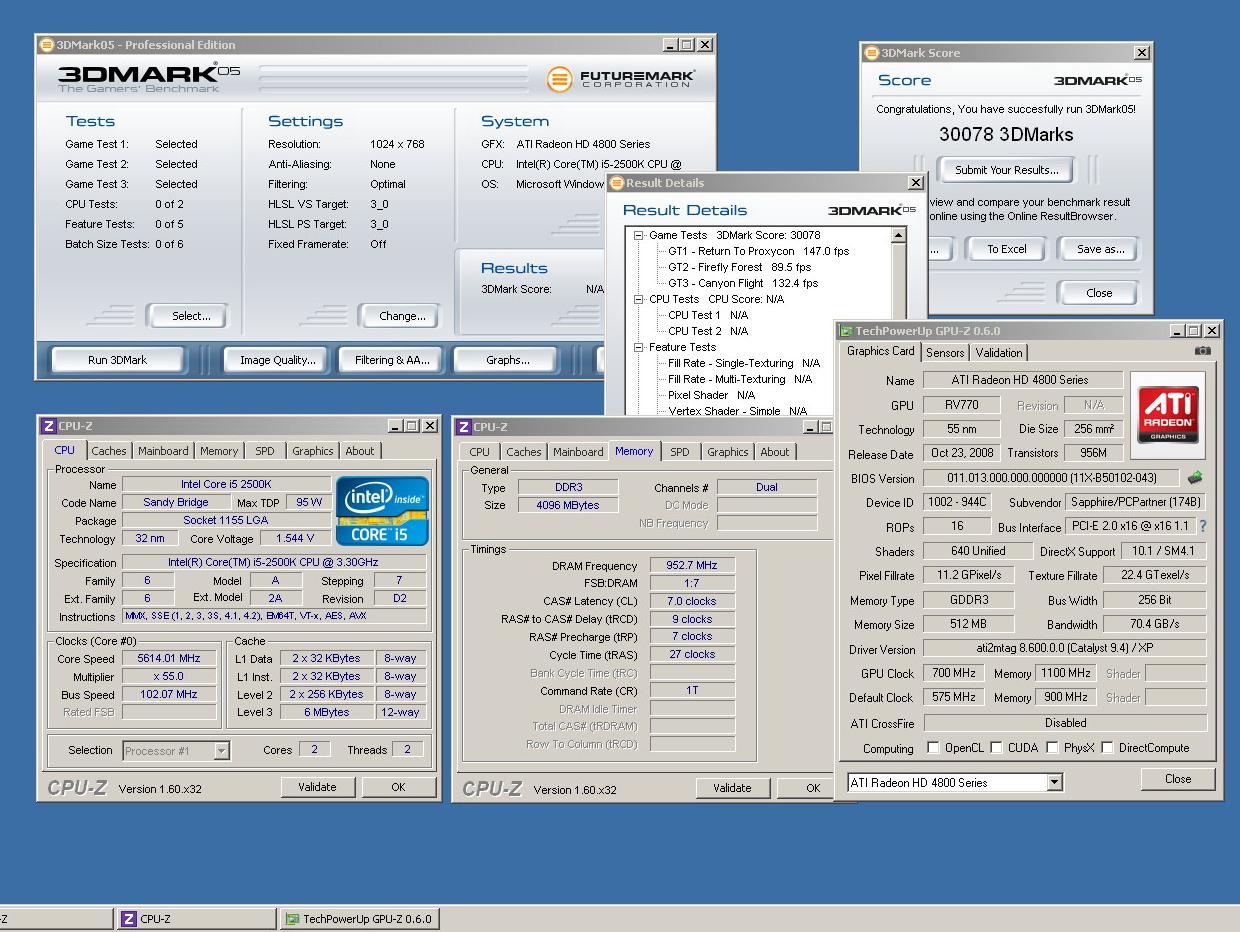
Task: Click To Excel button
Action: tap(1007, 249)
